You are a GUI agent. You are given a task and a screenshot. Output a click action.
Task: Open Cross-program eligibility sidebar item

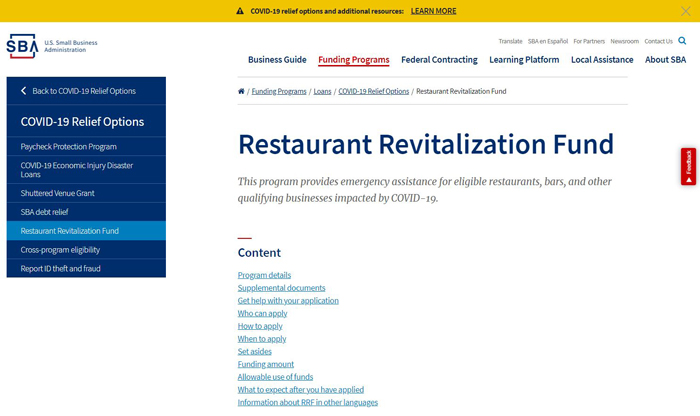[x=86, y=250]
